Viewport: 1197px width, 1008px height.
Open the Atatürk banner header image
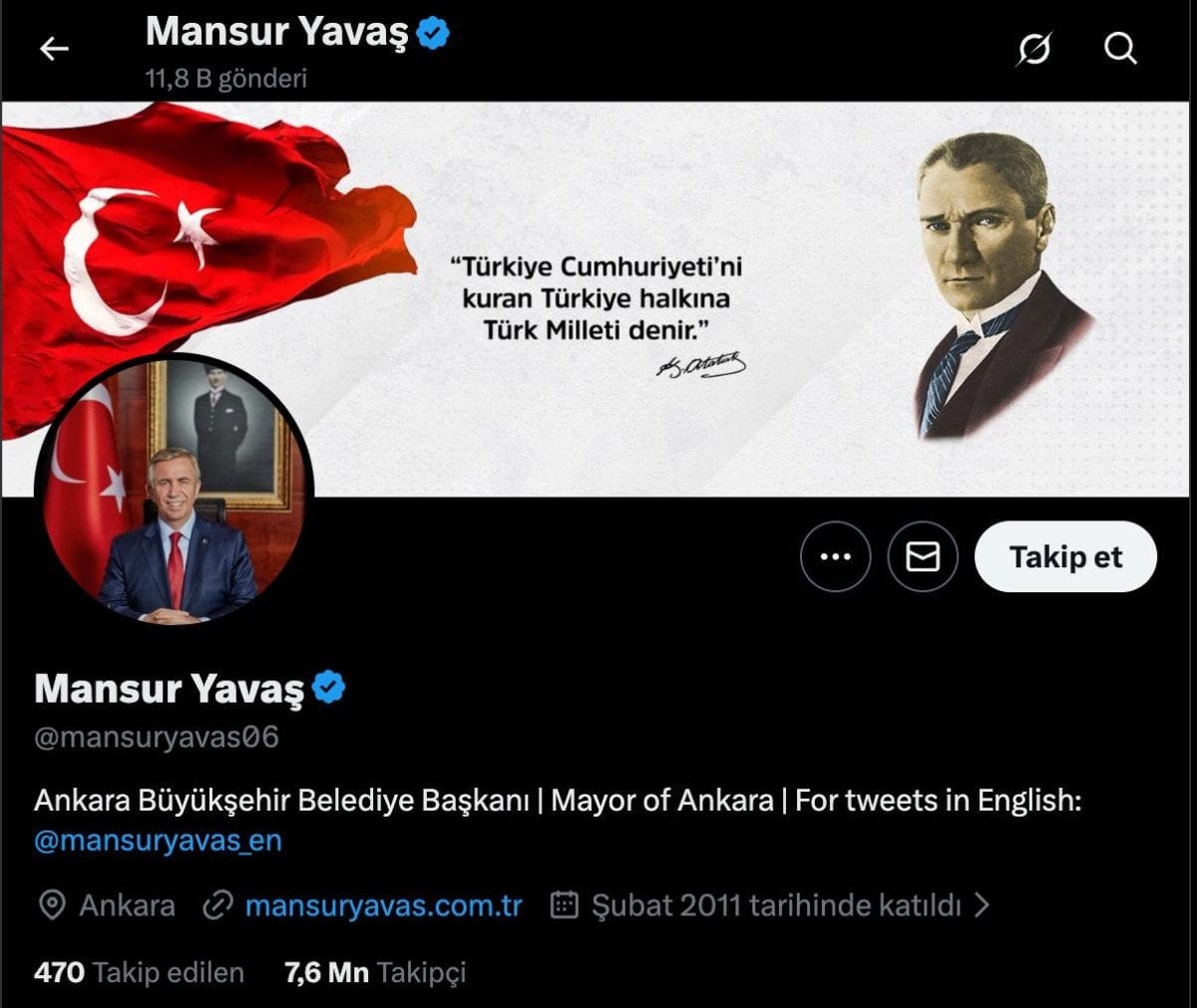[598, 299]
